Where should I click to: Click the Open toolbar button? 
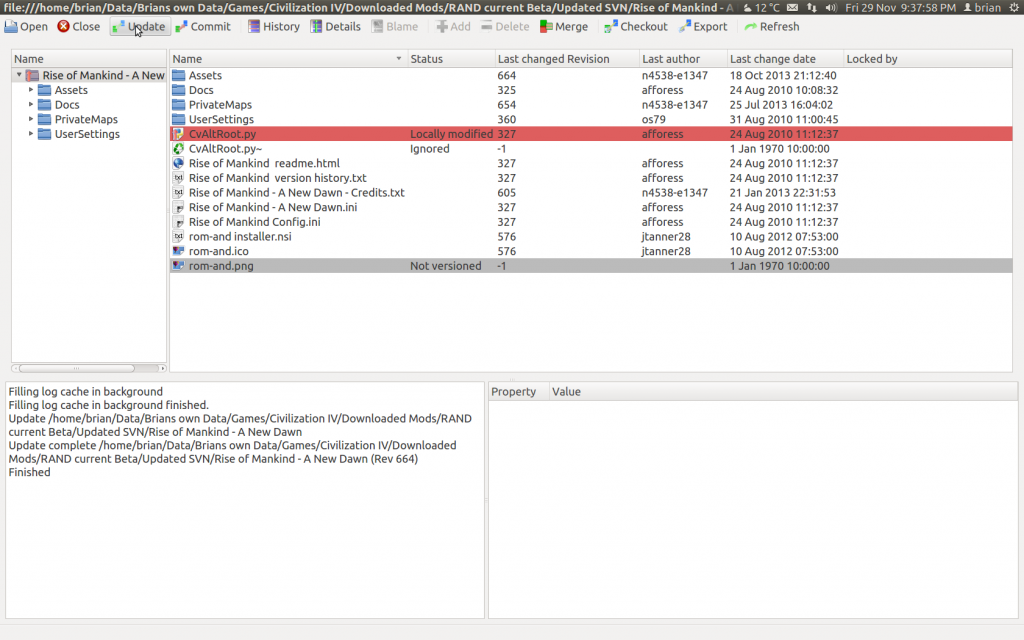tap(26, 27)
